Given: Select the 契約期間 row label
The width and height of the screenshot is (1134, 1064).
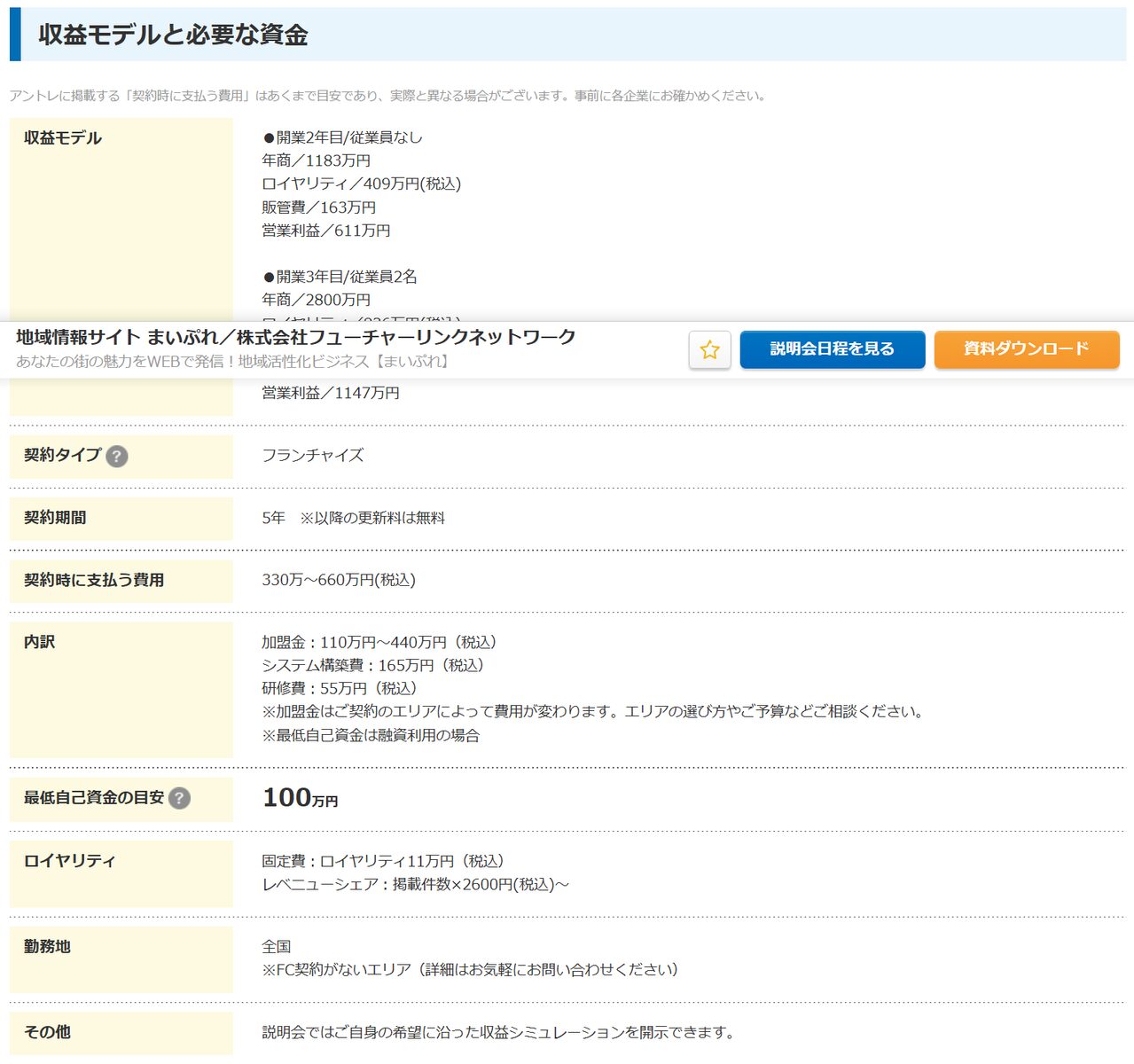Looking at the screenshot, I should 55,518.
